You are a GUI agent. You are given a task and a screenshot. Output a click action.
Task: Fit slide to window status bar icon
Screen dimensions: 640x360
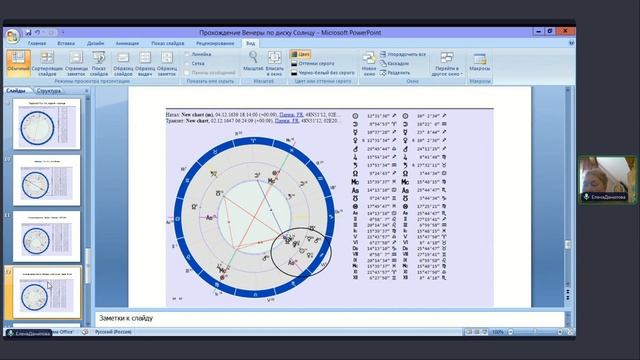click(x=571, y=332)
